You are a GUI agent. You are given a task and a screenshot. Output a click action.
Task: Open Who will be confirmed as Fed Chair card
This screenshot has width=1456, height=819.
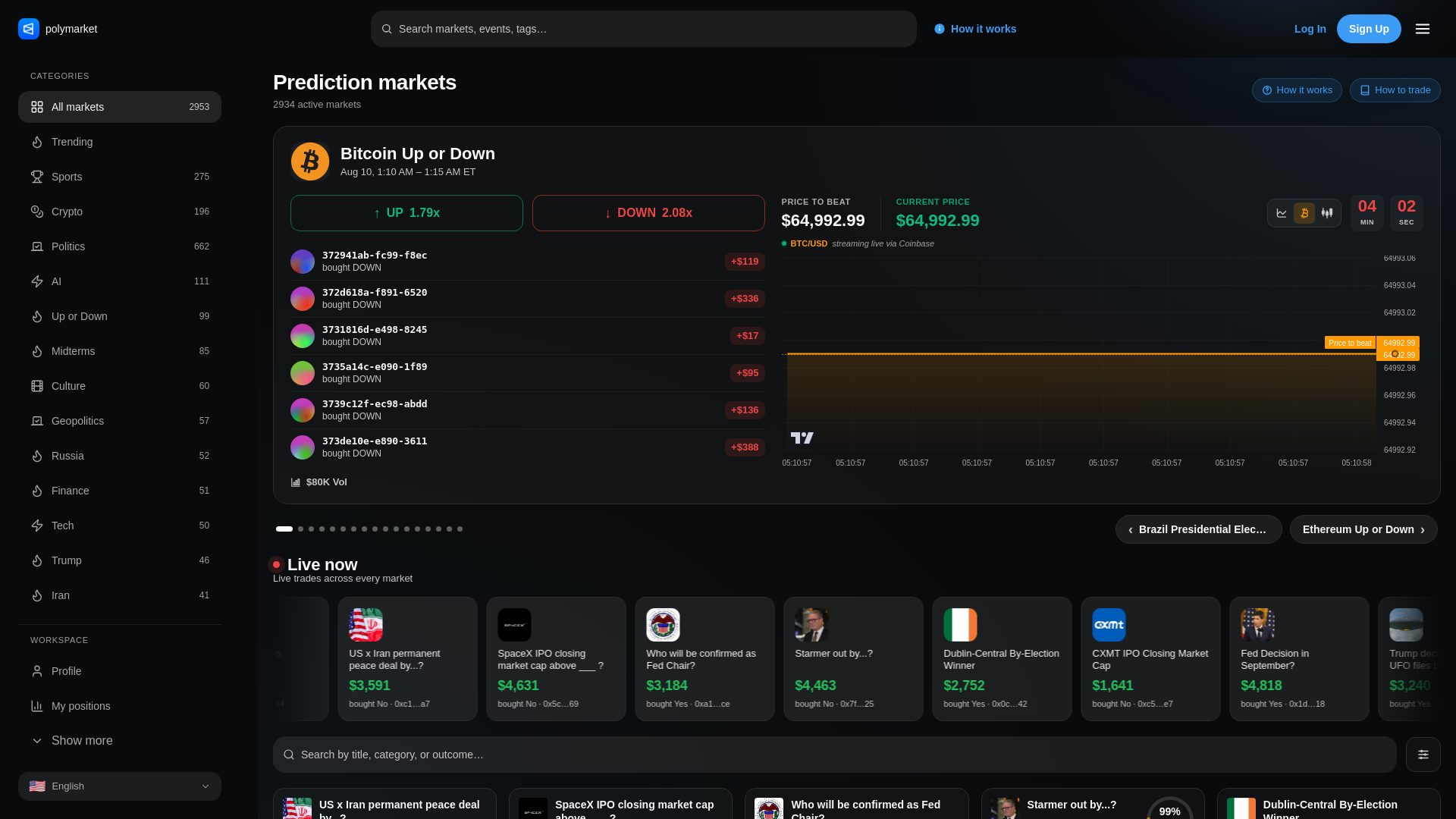click(x=704, y=658)
